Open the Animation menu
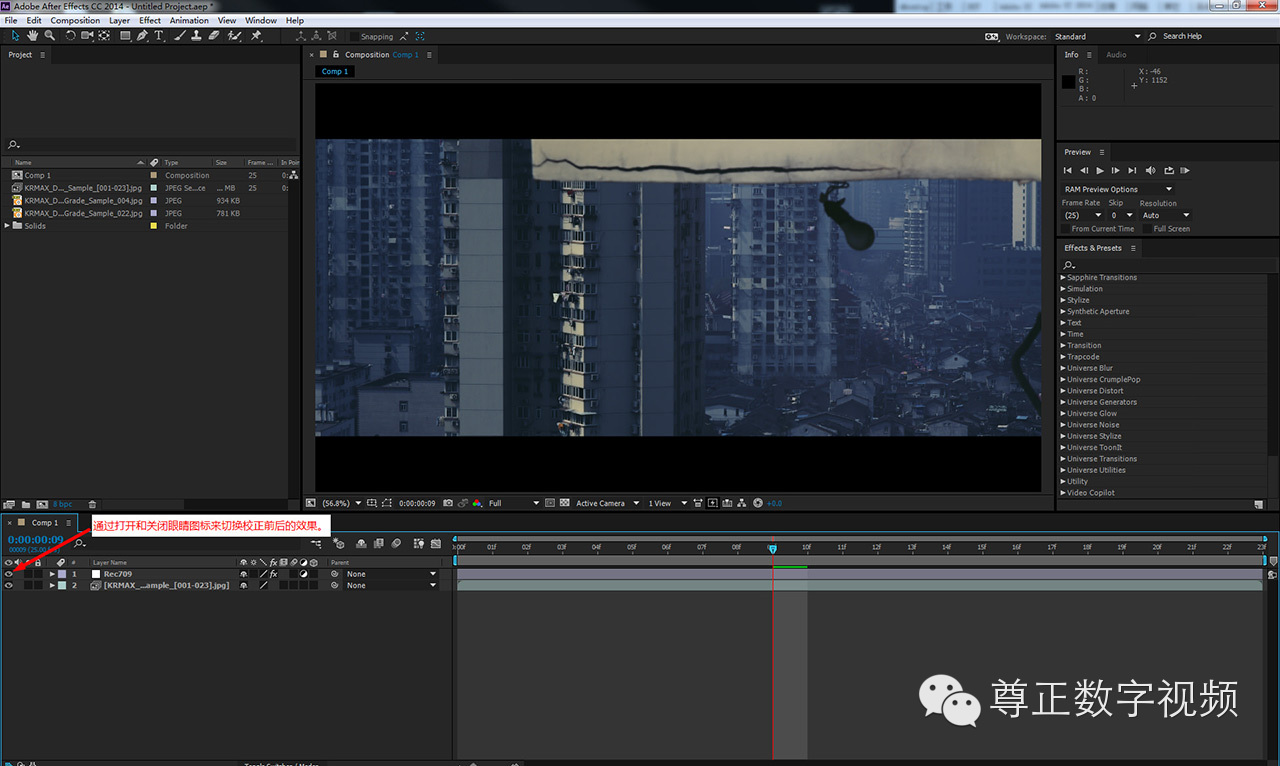1280x766 pixels. (189, 20)
